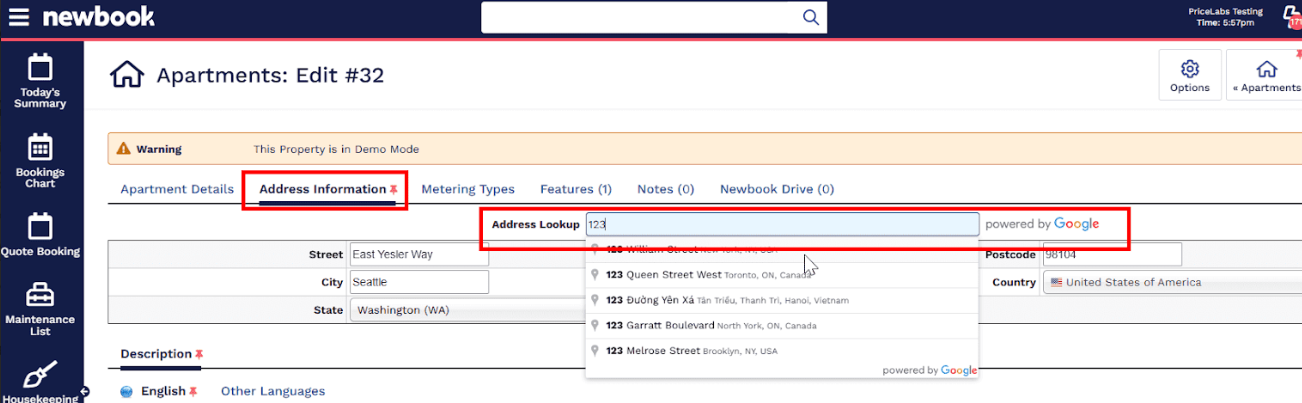Edit the City field

(x=419, y=282)
